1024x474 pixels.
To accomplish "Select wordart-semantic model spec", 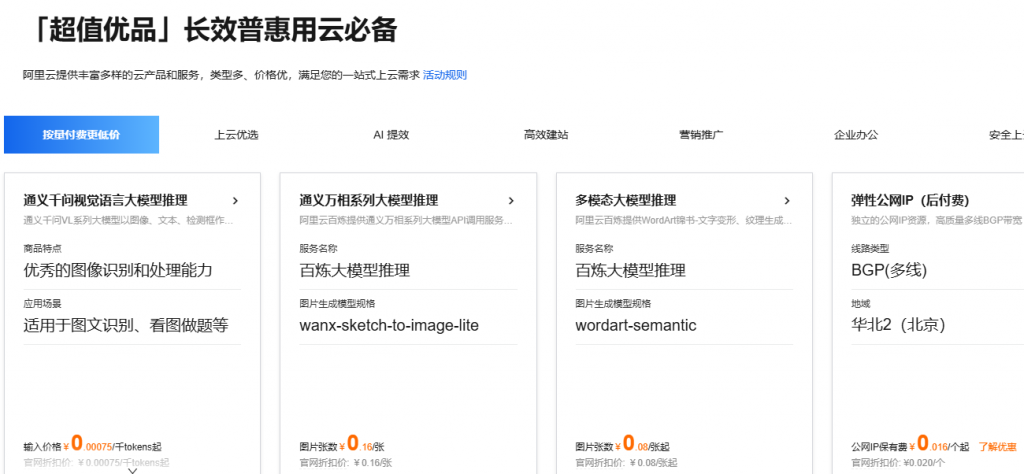I will click(x=636, y=325).
